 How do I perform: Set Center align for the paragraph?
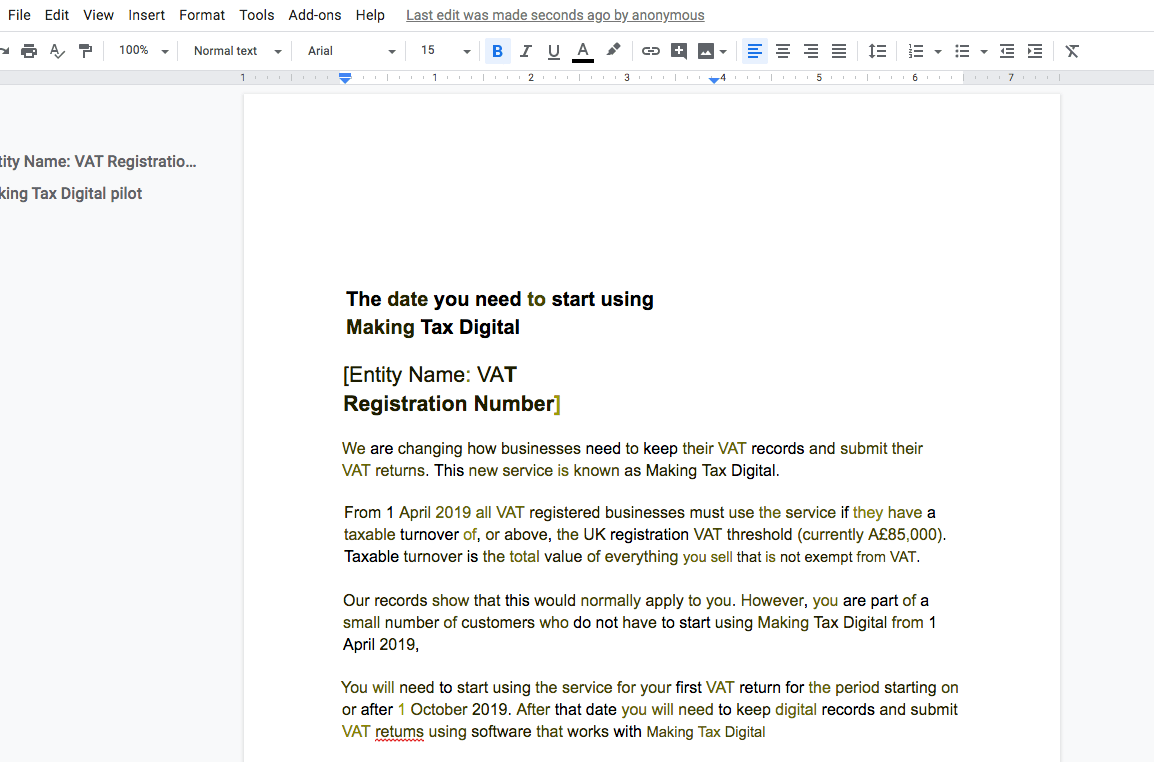click(x=783, y=51)
